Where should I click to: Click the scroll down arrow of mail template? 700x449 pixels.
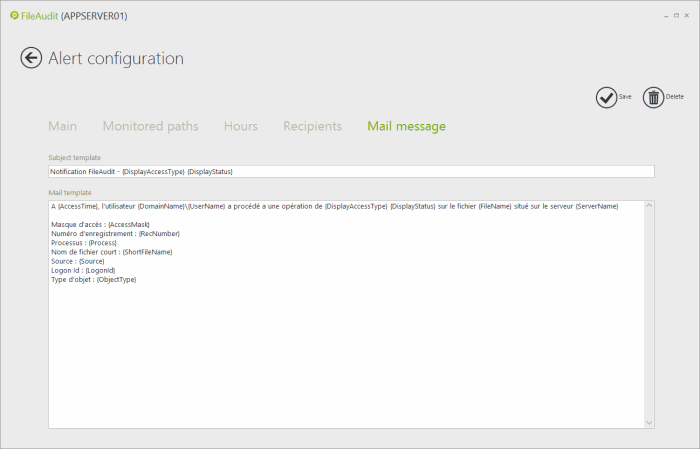(650, 423)
